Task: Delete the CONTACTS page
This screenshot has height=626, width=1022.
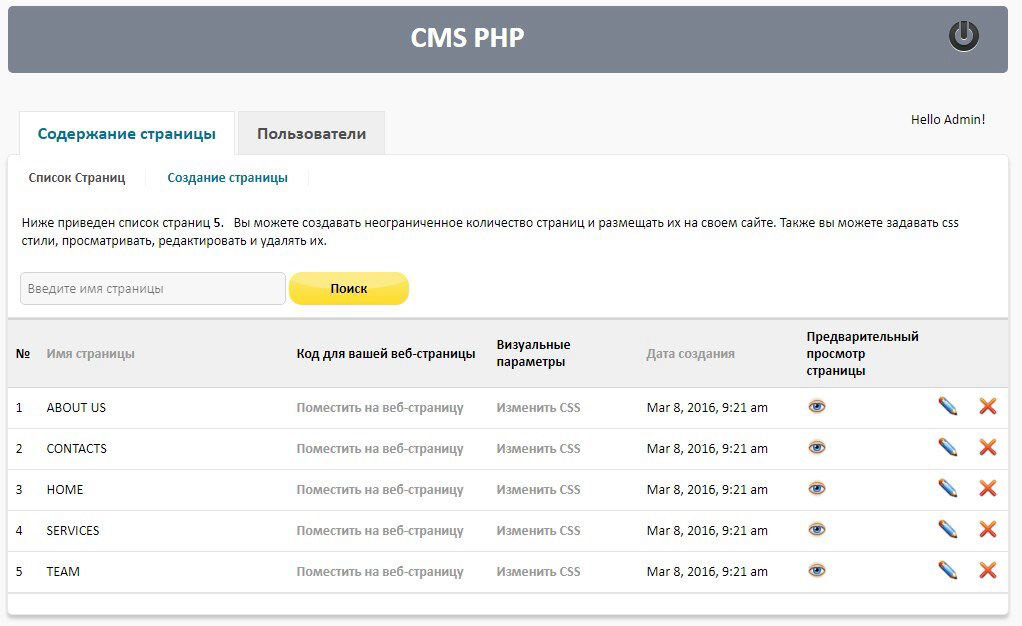Action: (x=988, y=447)
